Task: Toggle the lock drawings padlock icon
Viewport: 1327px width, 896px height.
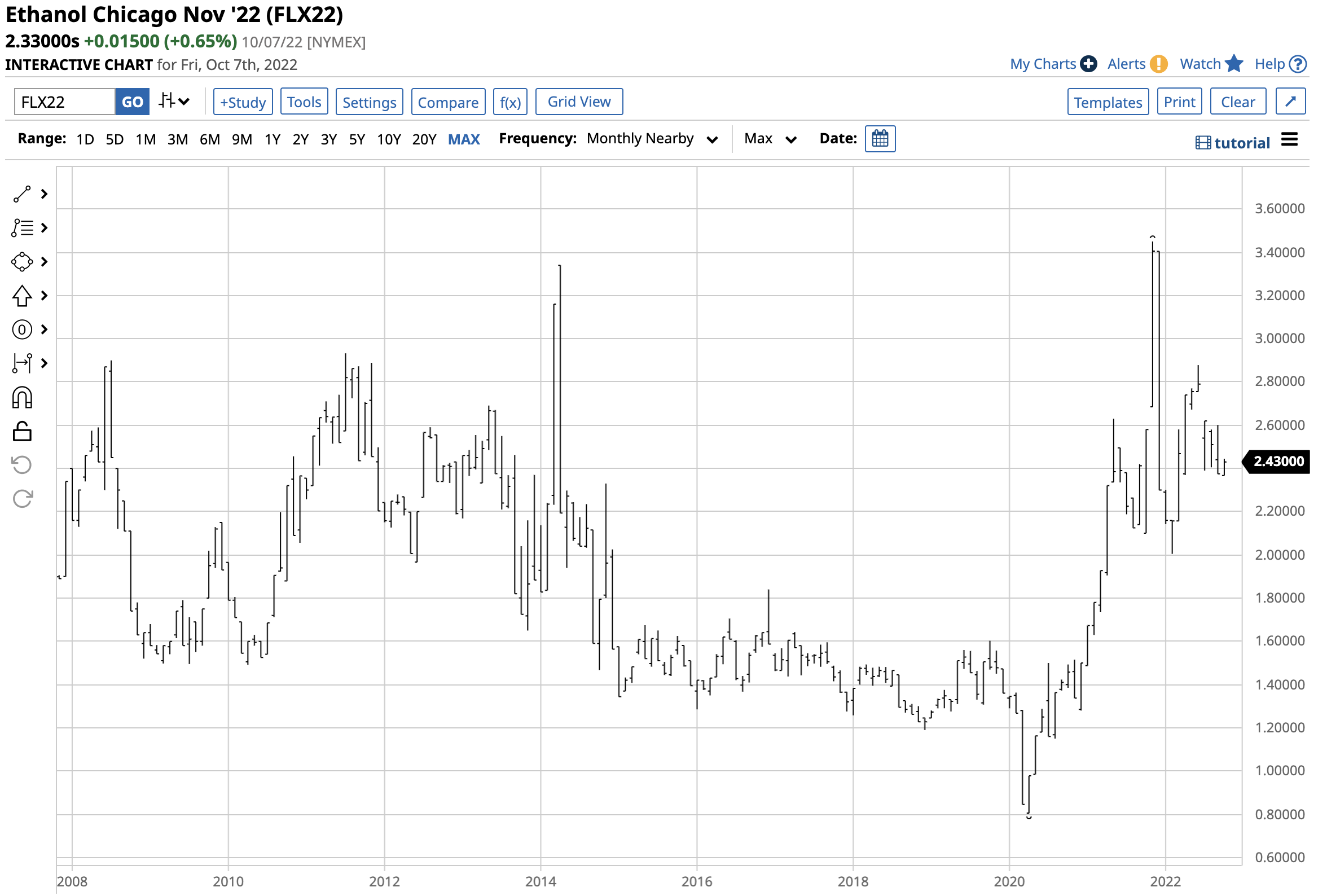Action: point(21,432)
